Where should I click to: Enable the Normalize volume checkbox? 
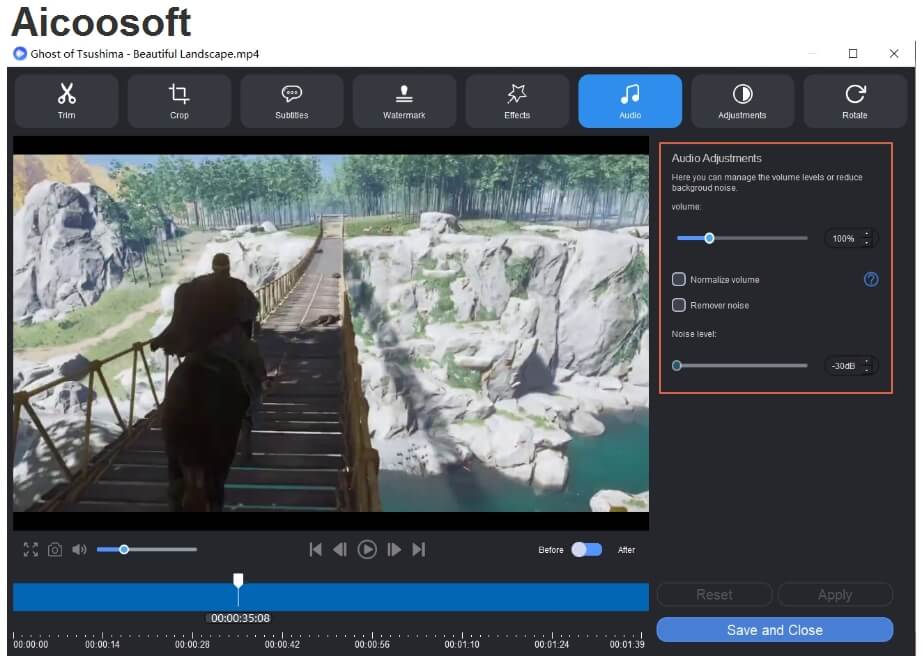click(679, 279)
